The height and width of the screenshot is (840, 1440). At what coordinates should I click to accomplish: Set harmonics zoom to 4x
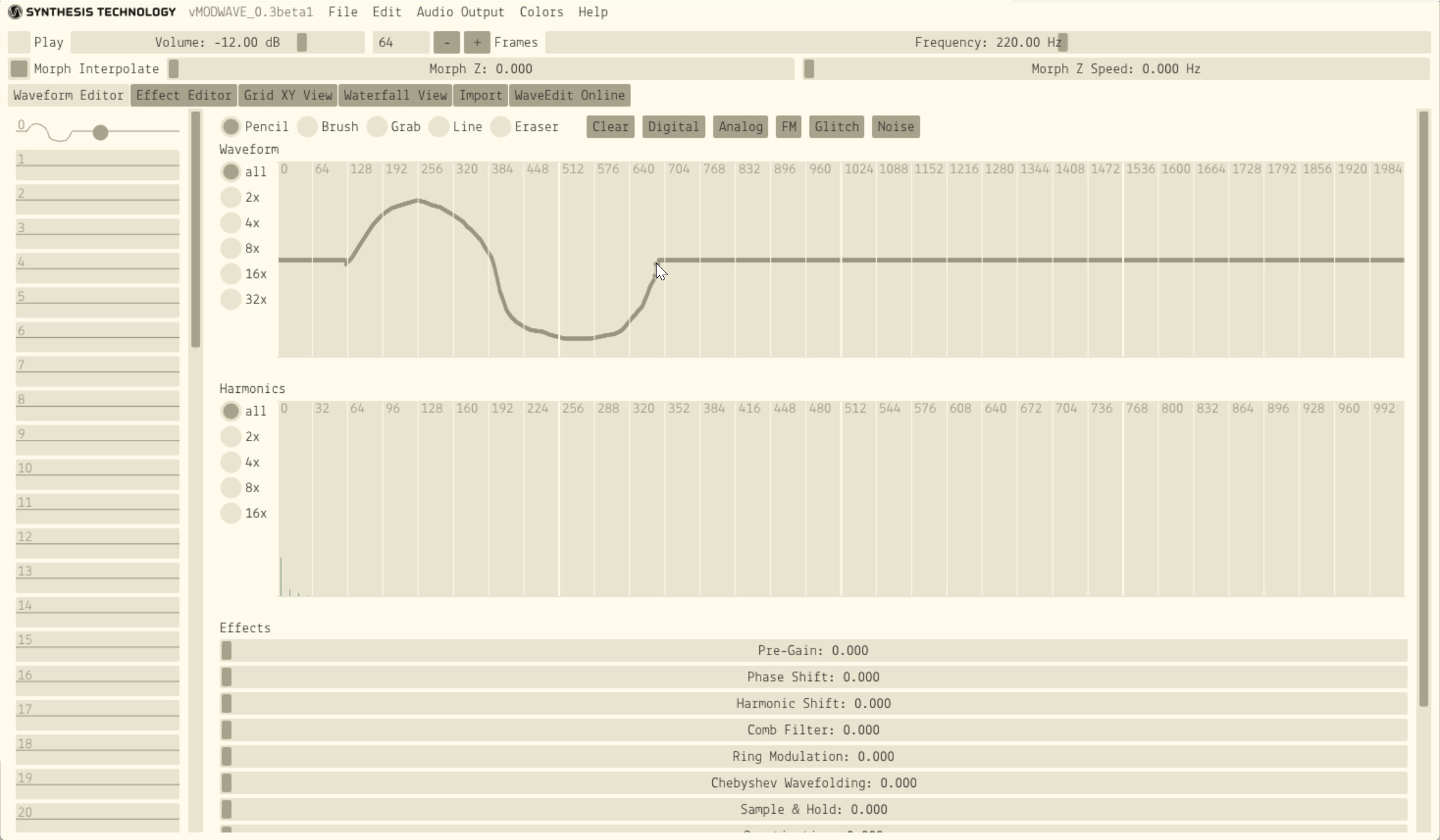point(231,462)
